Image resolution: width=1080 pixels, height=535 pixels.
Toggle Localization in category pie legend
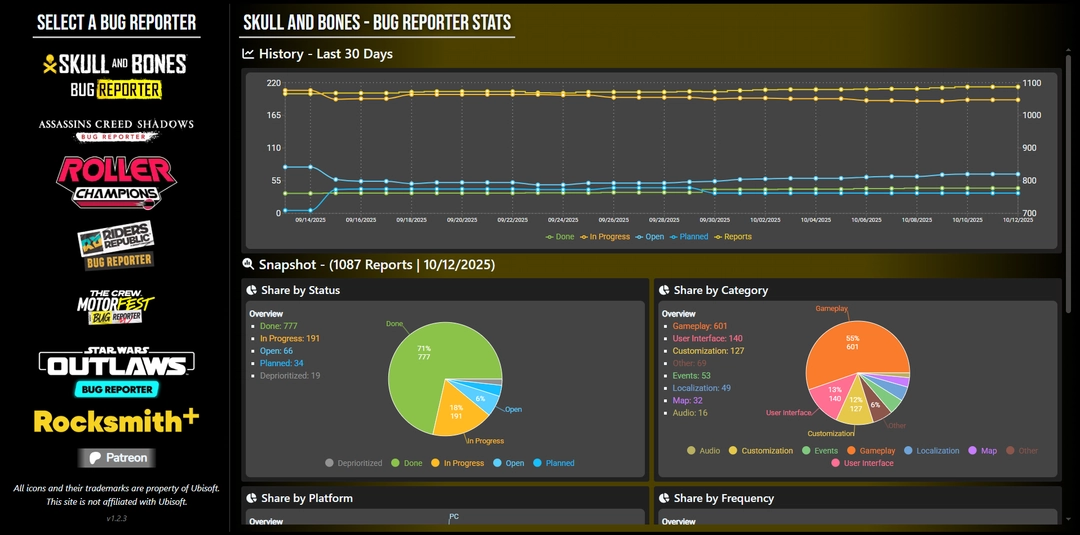pos(932,451)
